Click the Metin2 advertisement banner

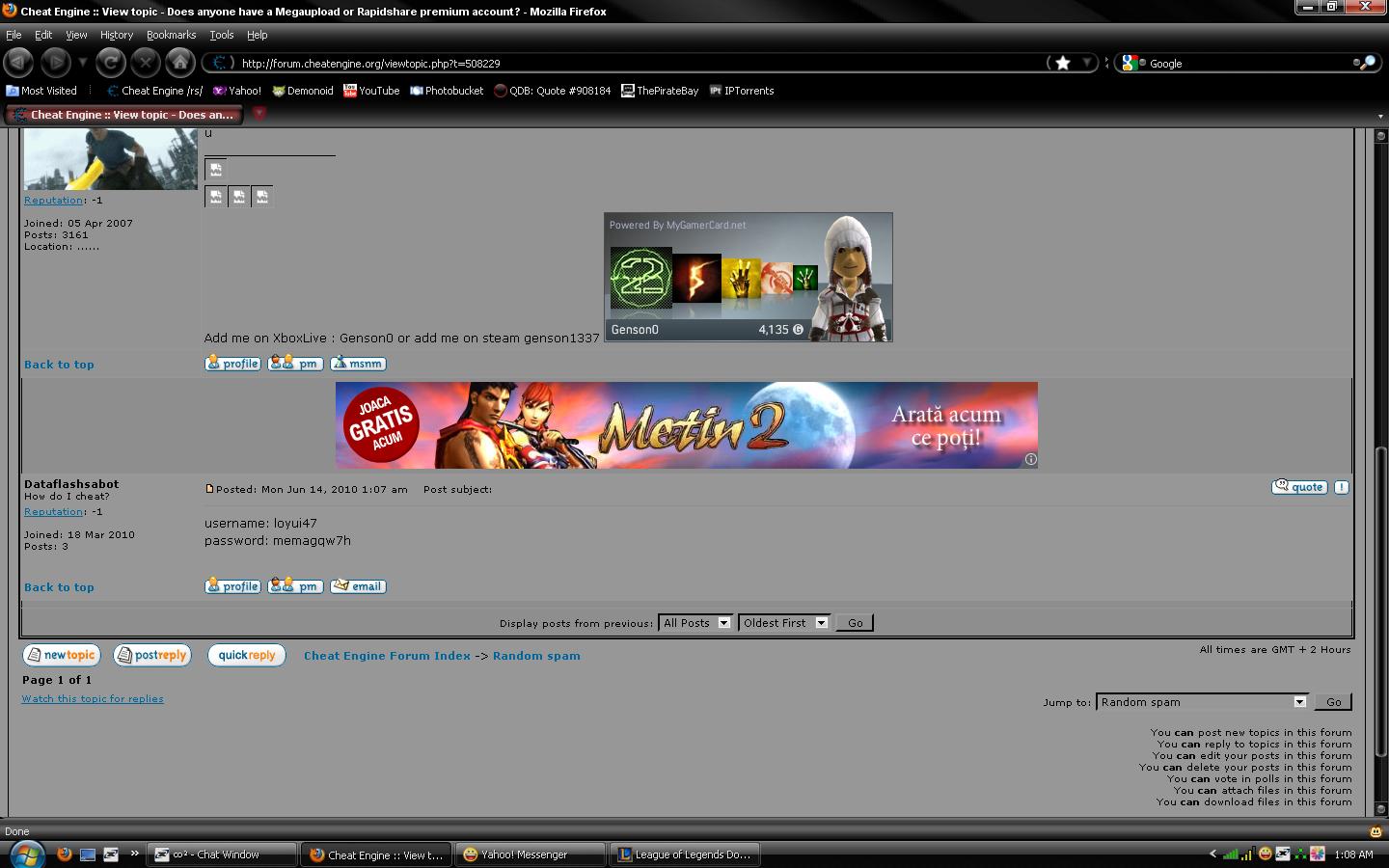point(687,425)
